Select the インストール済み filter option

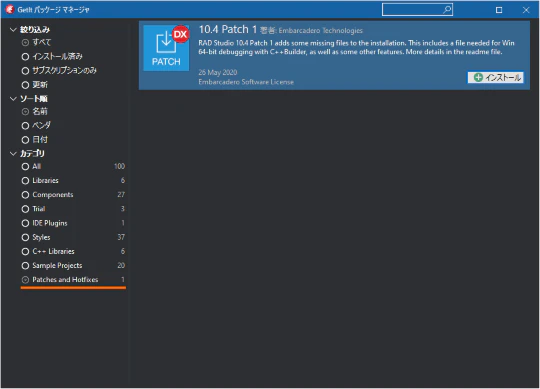(52, 56)
